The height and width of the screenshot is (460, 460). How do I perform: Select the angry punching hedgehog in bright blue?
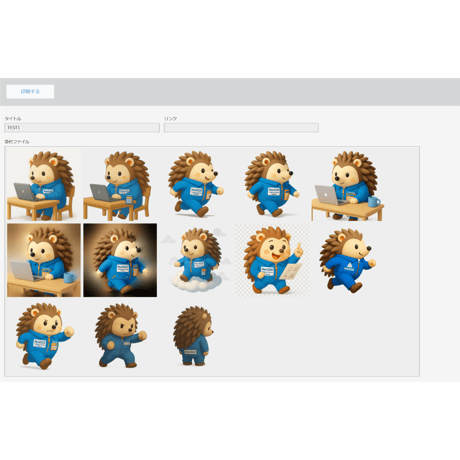tap(44, 336)
